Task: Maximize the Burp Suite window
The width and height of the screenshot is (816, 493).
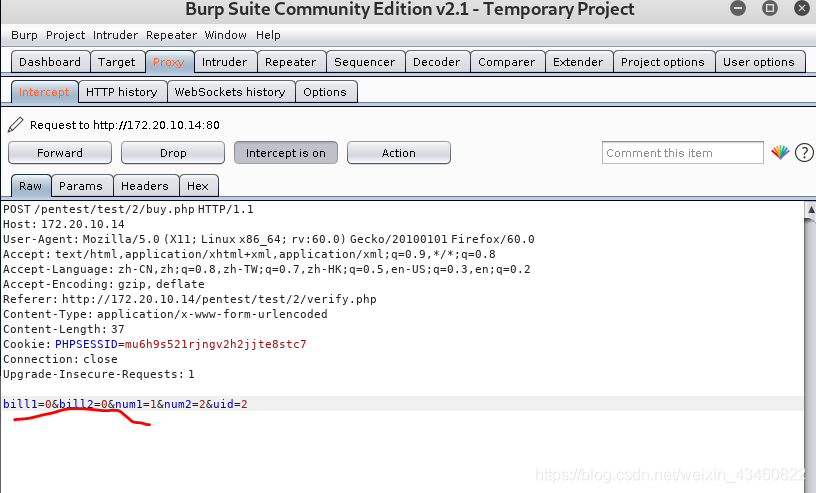Action: (770, 8)
